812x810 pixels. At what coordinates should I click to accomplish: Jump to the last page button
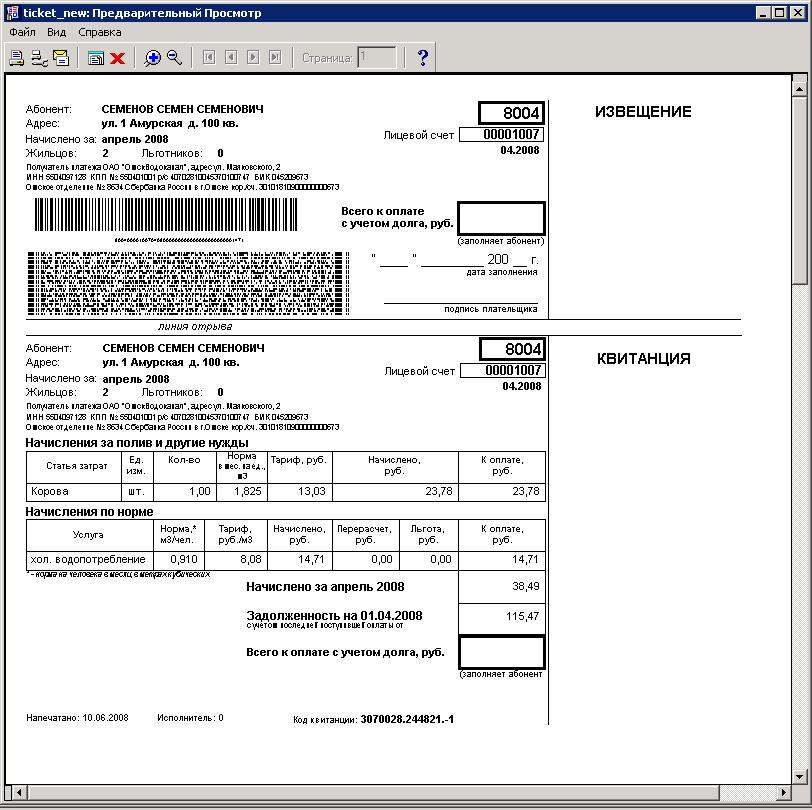[x=275, y=58]
